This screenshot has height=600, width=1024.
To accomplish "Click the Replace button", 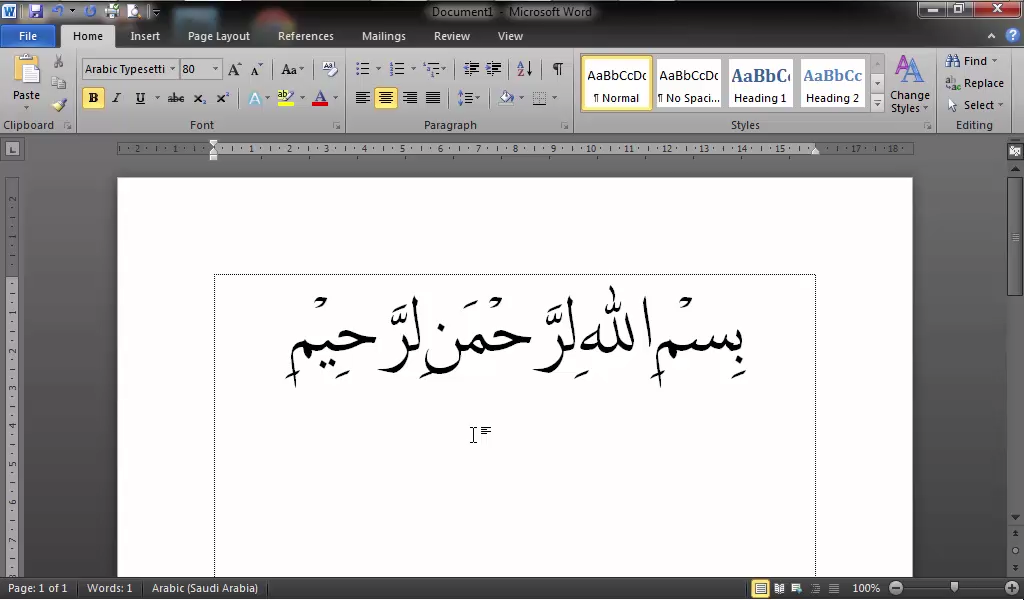I will [x=974, y=83].
